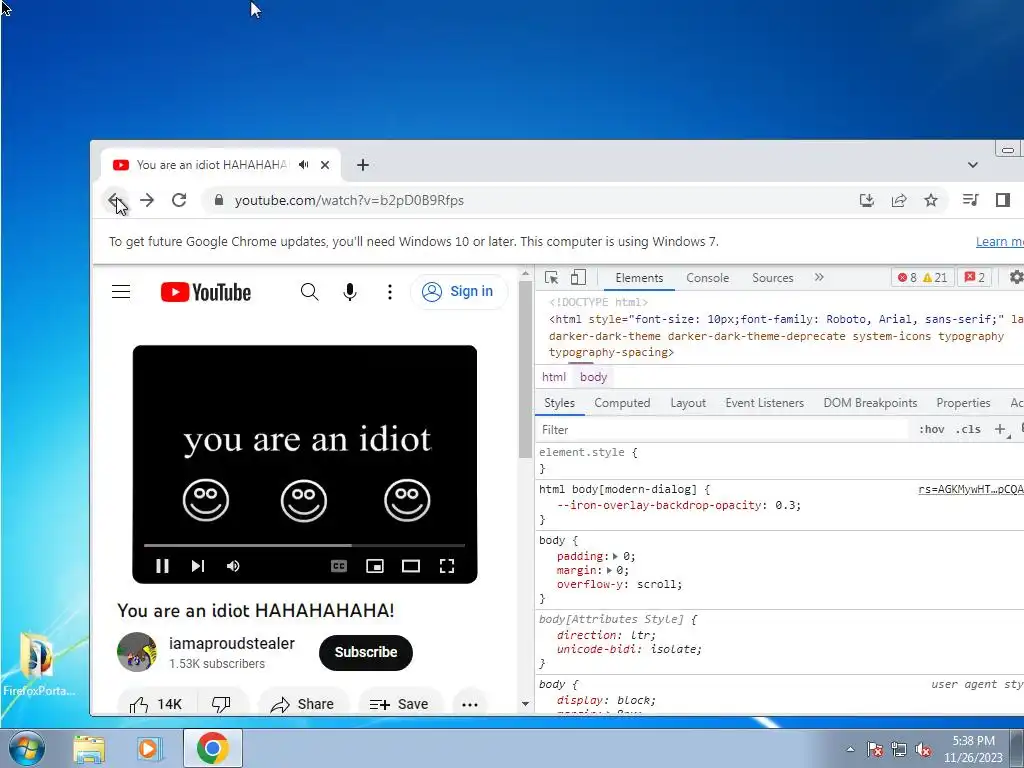Share the video

(303, 704)
